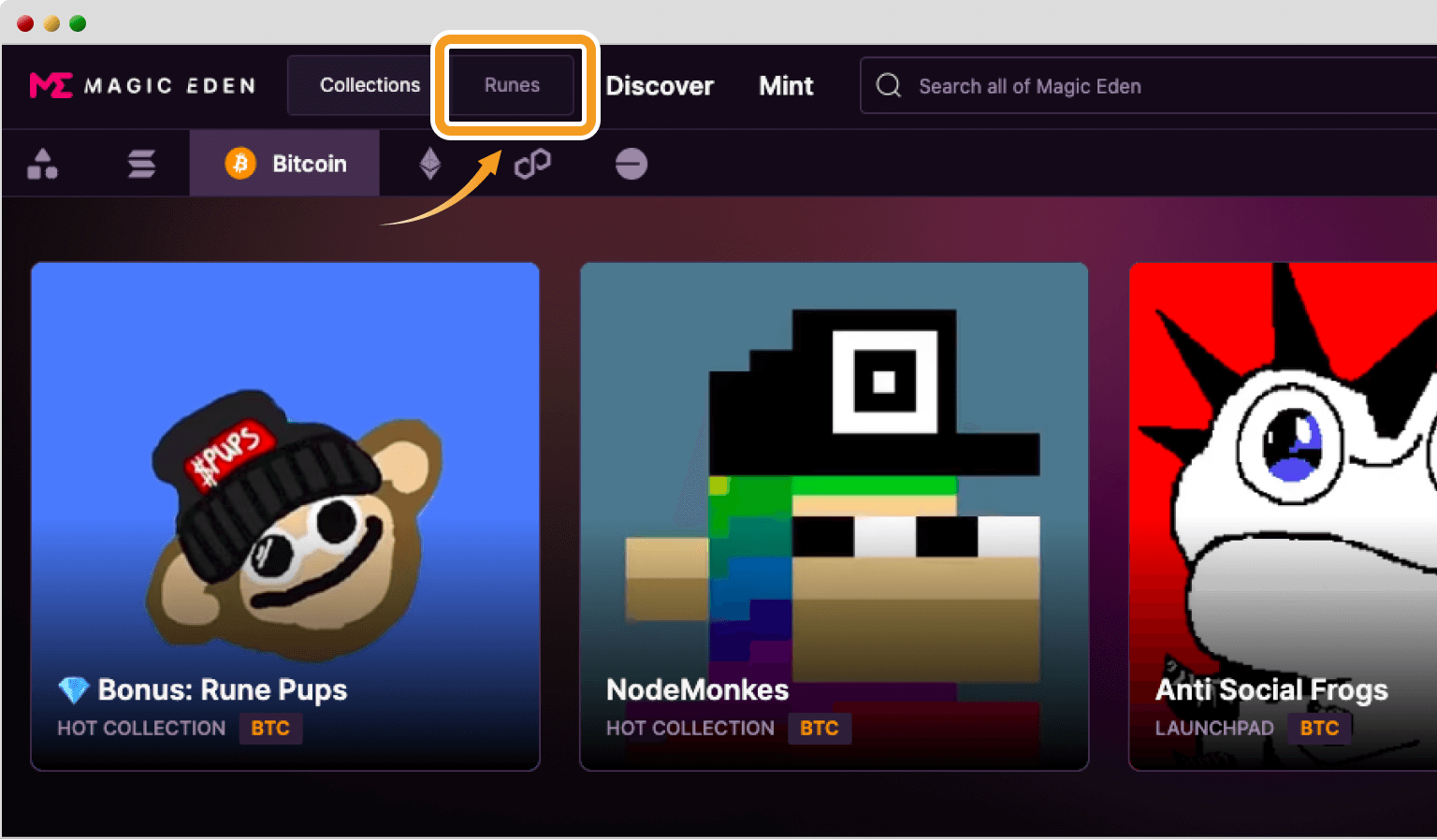Viewport: 1437px width, 840px height.
Task: Open the NodeMonkes collection card
Action: click(x=834, y=514)
